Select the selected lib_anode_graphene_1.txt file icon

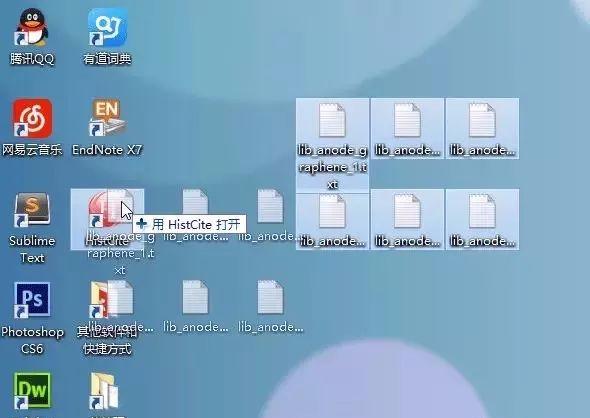[332, 120]
